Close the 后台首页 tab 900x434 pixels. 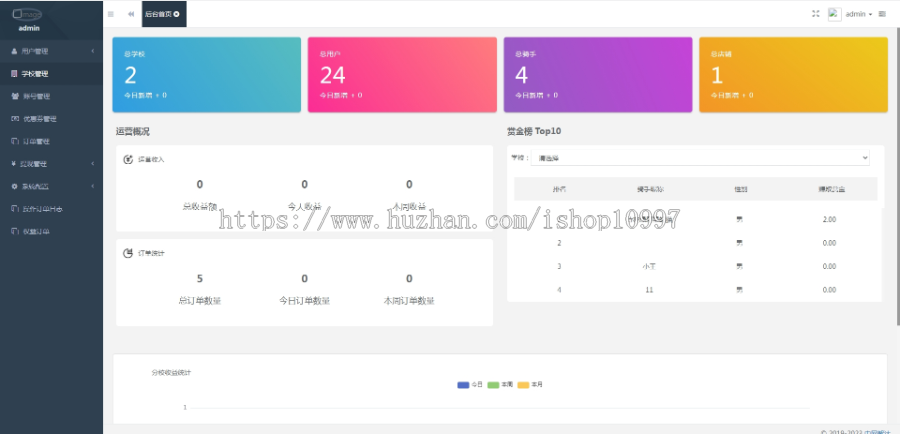(177, 14)
